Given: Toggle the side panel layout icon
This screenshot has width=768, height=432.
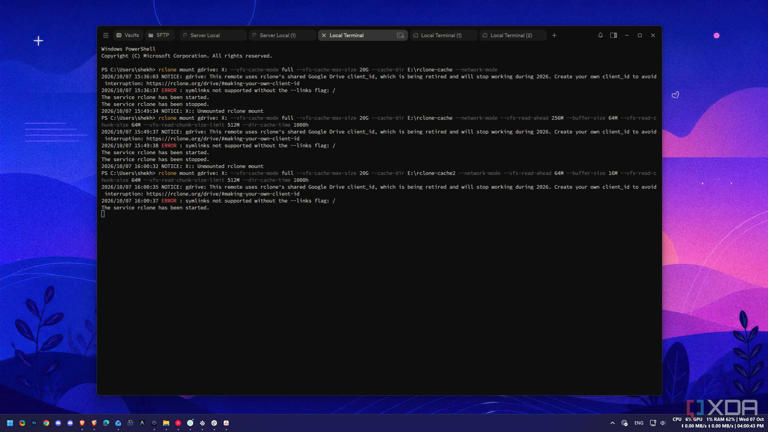Looking at the screenshot, I should 614,35.
